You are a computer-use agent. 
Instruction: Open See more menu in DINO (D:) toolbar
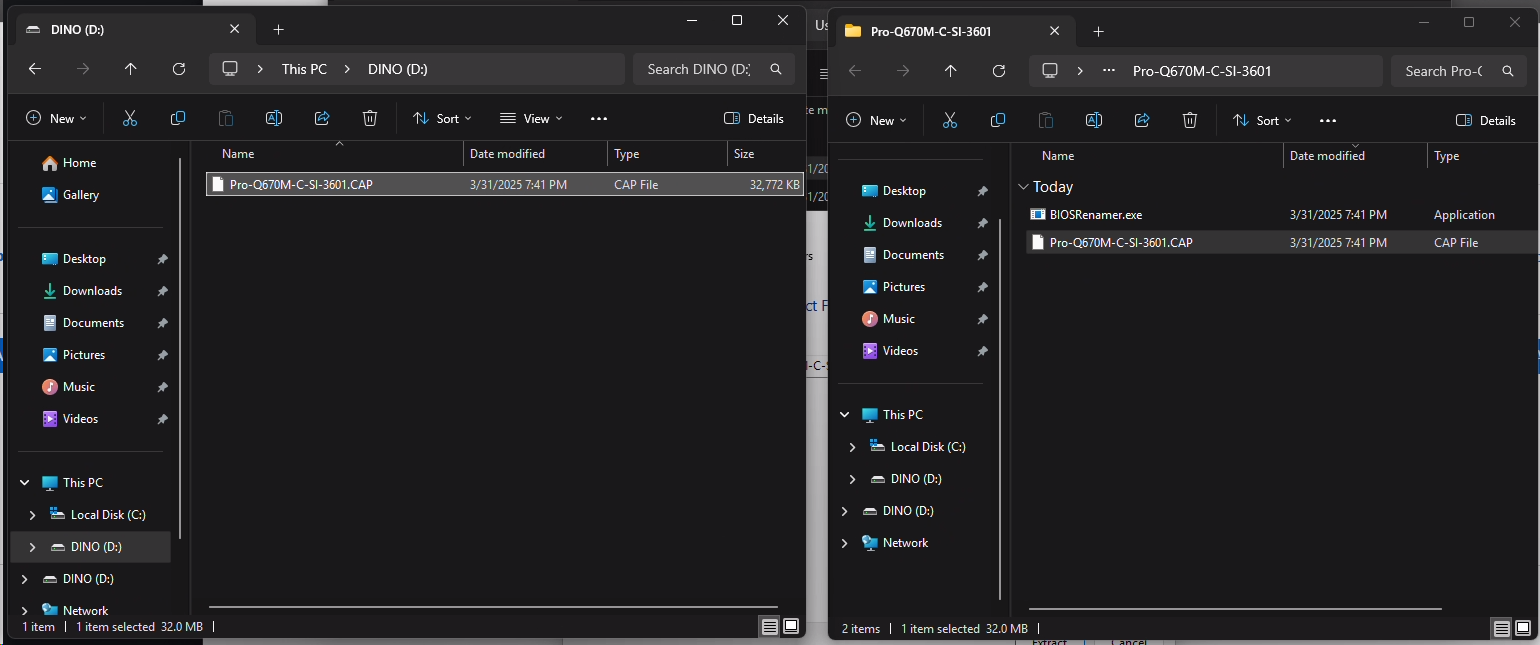point(599,118)
